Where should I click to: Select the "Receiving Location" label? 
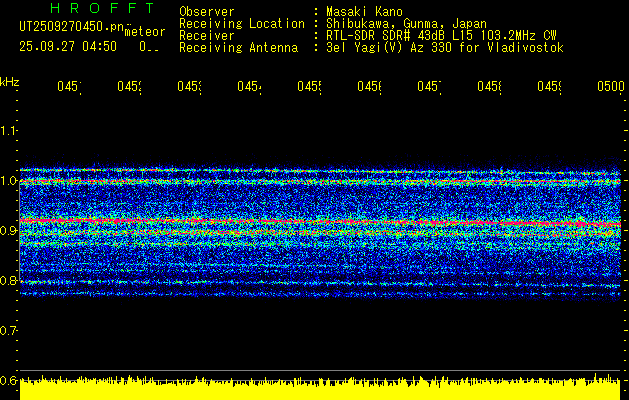(242, 24)
